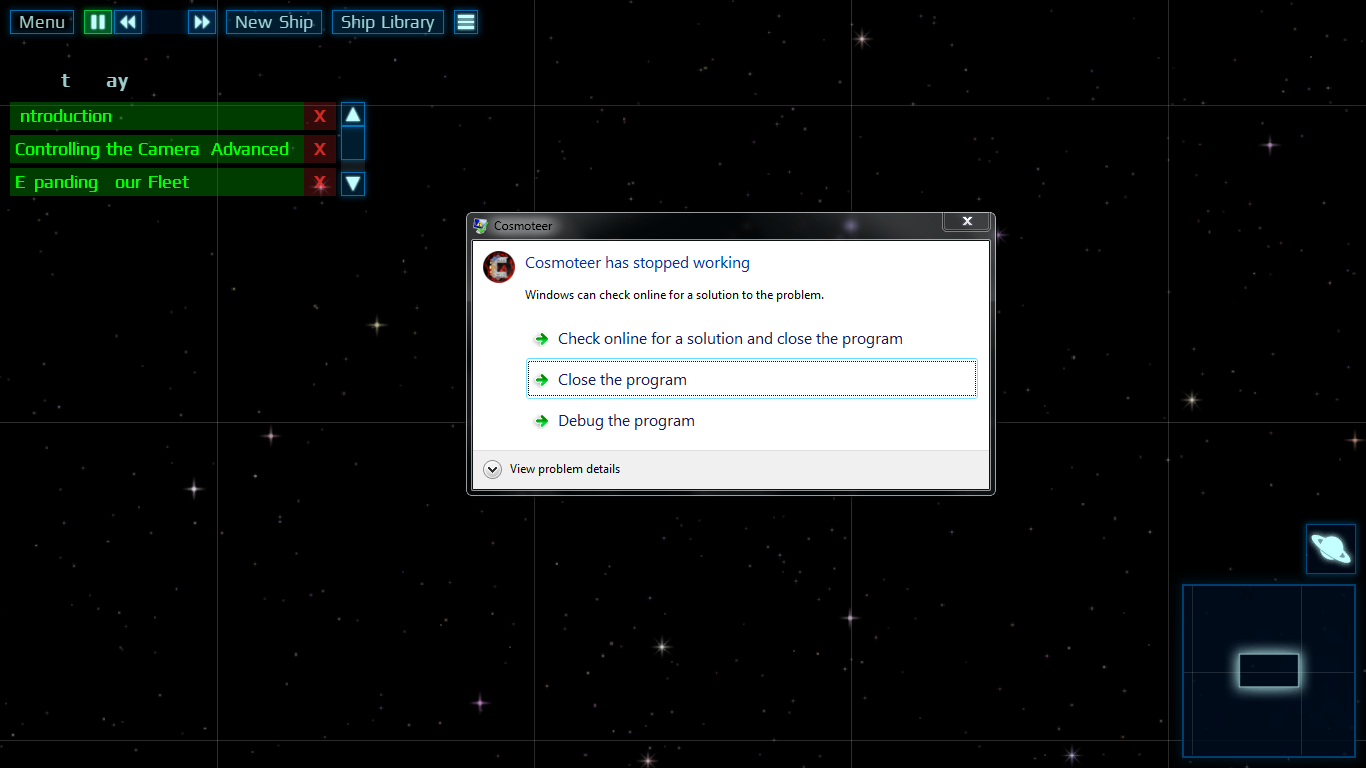Click the green arrow beside Debug the program

point(541,421)
